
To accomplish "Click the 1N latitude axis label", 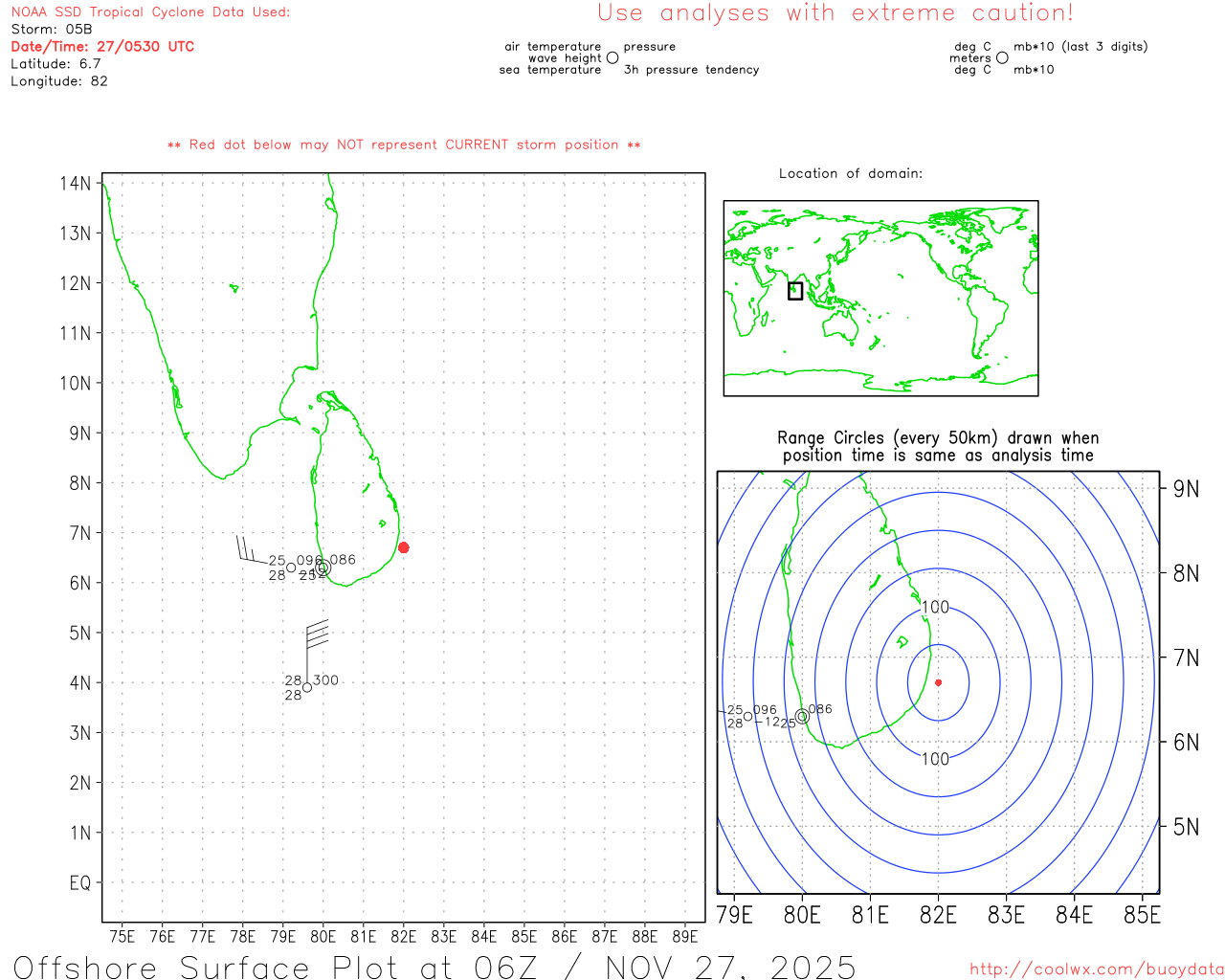I will pos(80,833).
